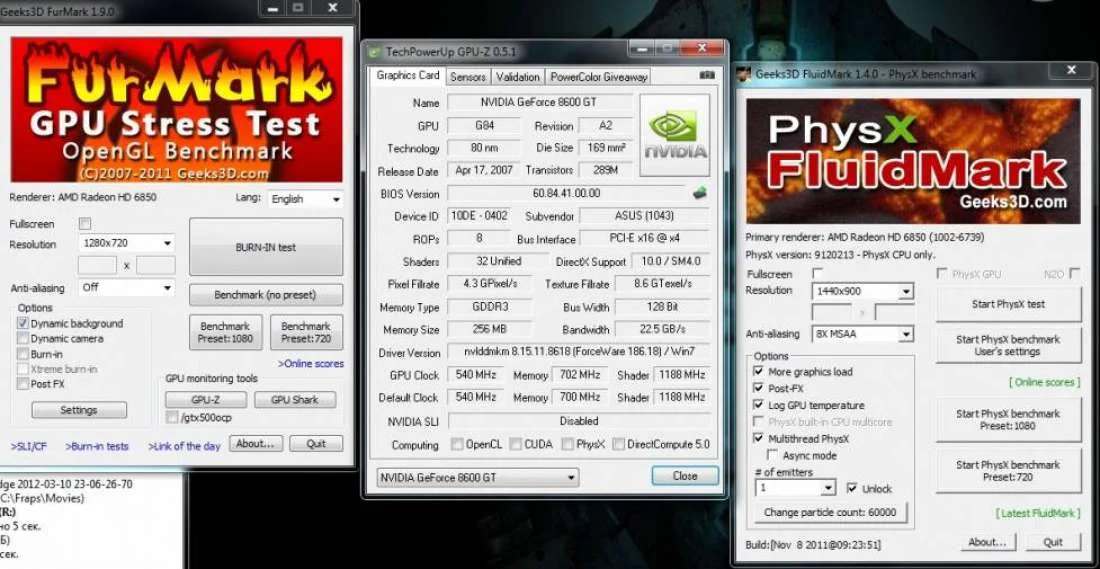
Task: Toggle Fullscreen checkbox in FurMark
Action: pyautogui.click(x=85, y=224)
